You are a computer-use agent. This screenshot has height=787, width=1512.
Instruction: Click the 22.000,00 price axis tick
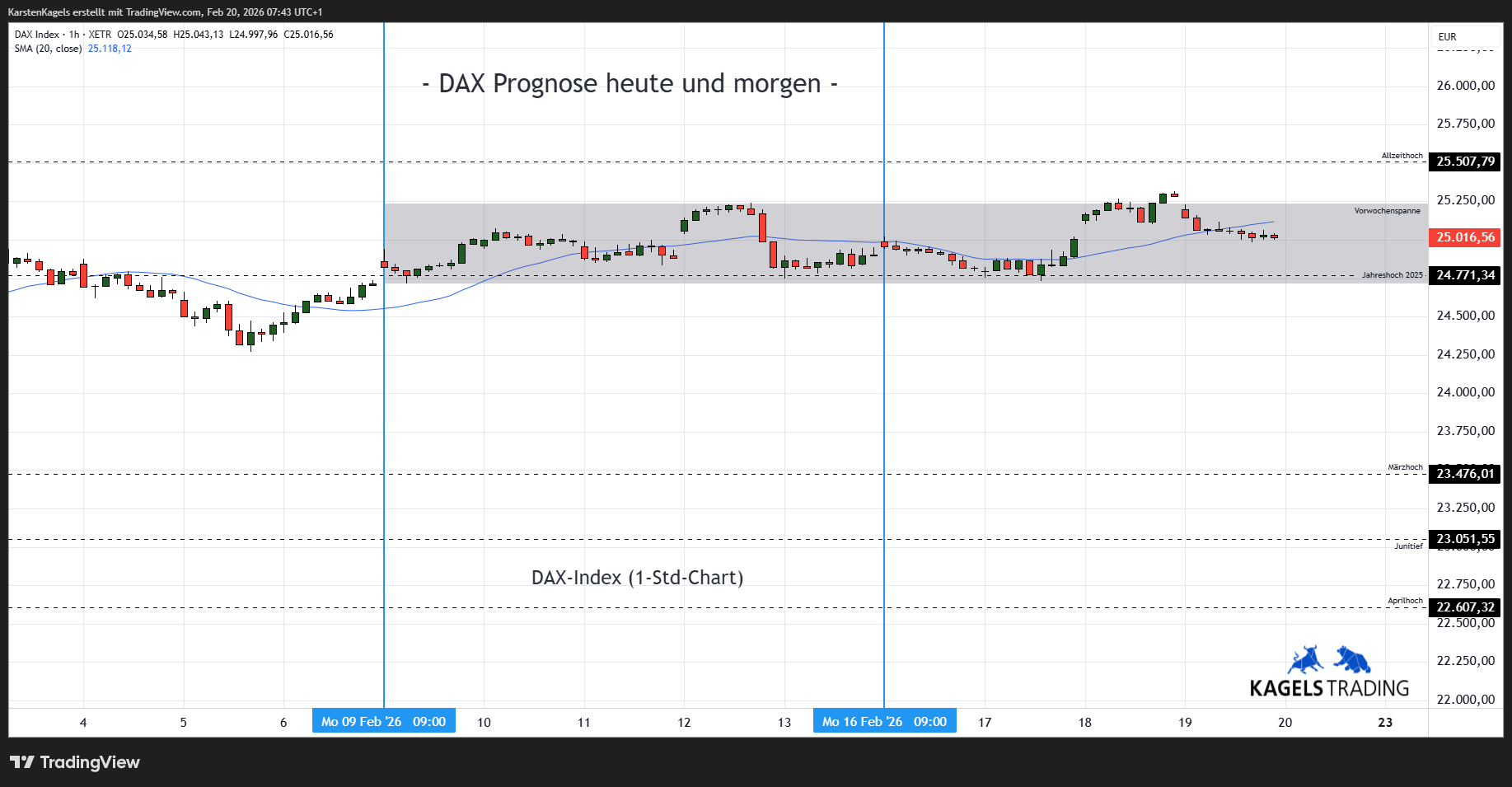coord(1465,700)
